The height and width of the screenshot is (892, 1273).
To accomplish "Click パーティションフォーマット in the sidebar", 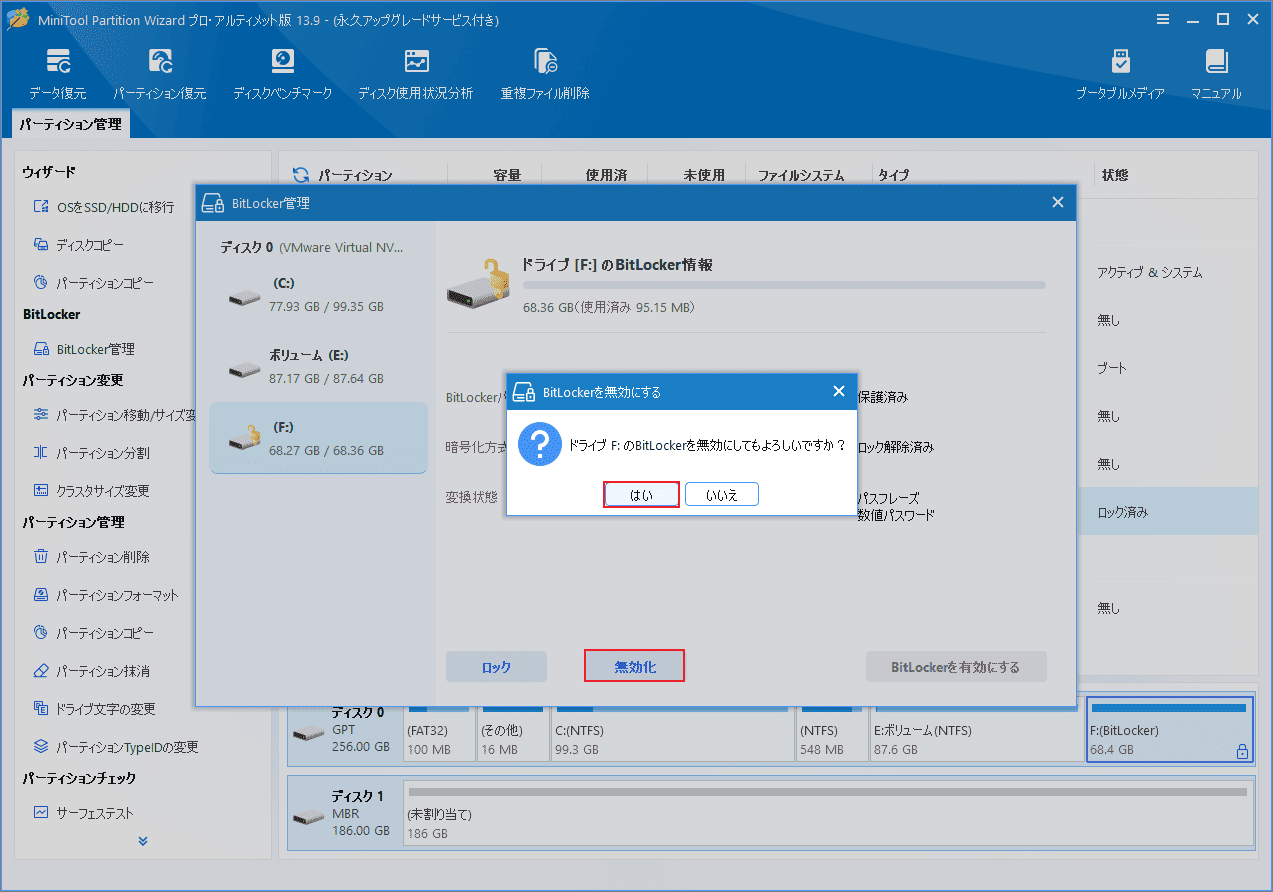I will [106, 595].
